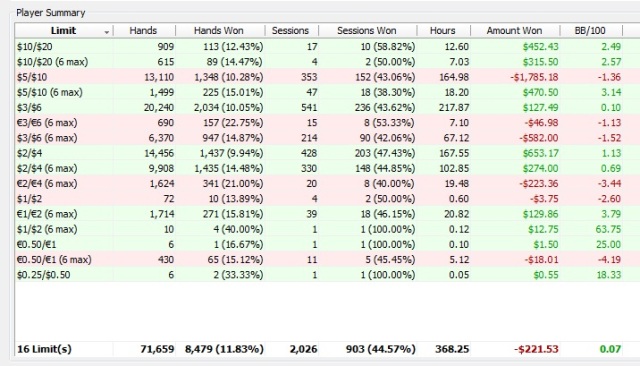
Task: Select the $3/$6 (6 max) row
Action: point(327,138)
